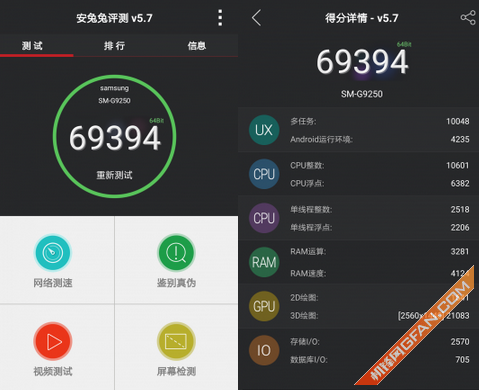Select the 2D绘图 label

coord(304,298)
